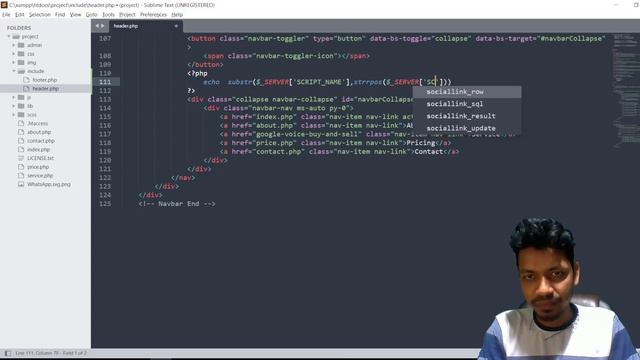
Task: Click the service.php file icon
Action: point(21,176)
